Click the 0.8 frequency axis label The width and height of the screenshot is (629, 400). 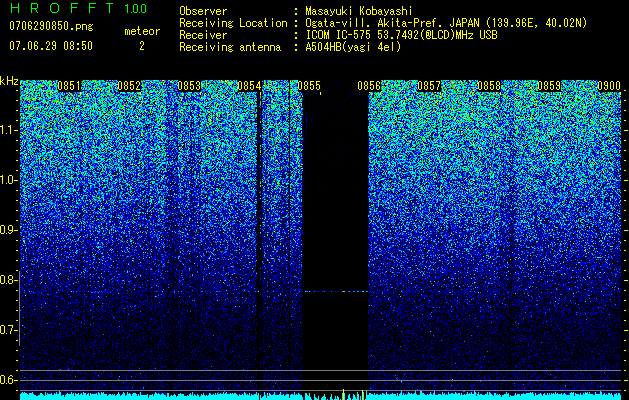coord(7,280)
